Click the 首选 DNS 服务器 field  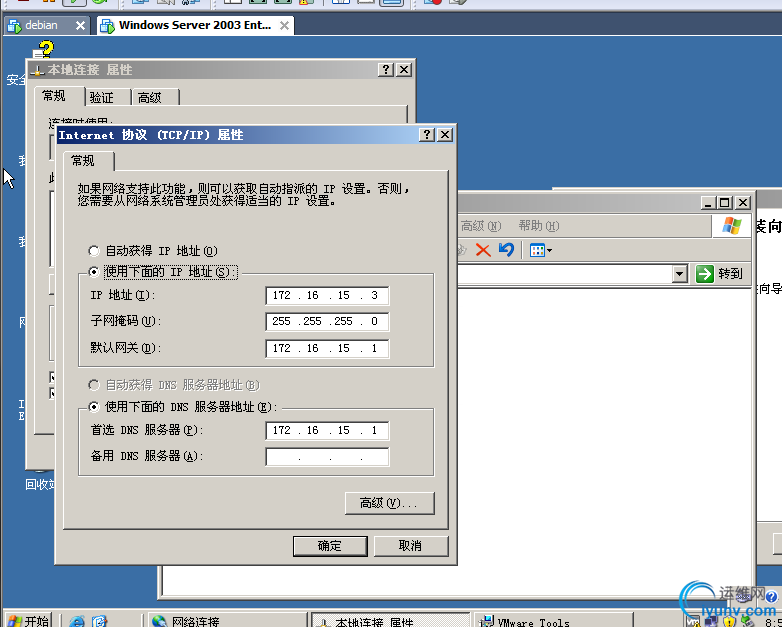327,430
